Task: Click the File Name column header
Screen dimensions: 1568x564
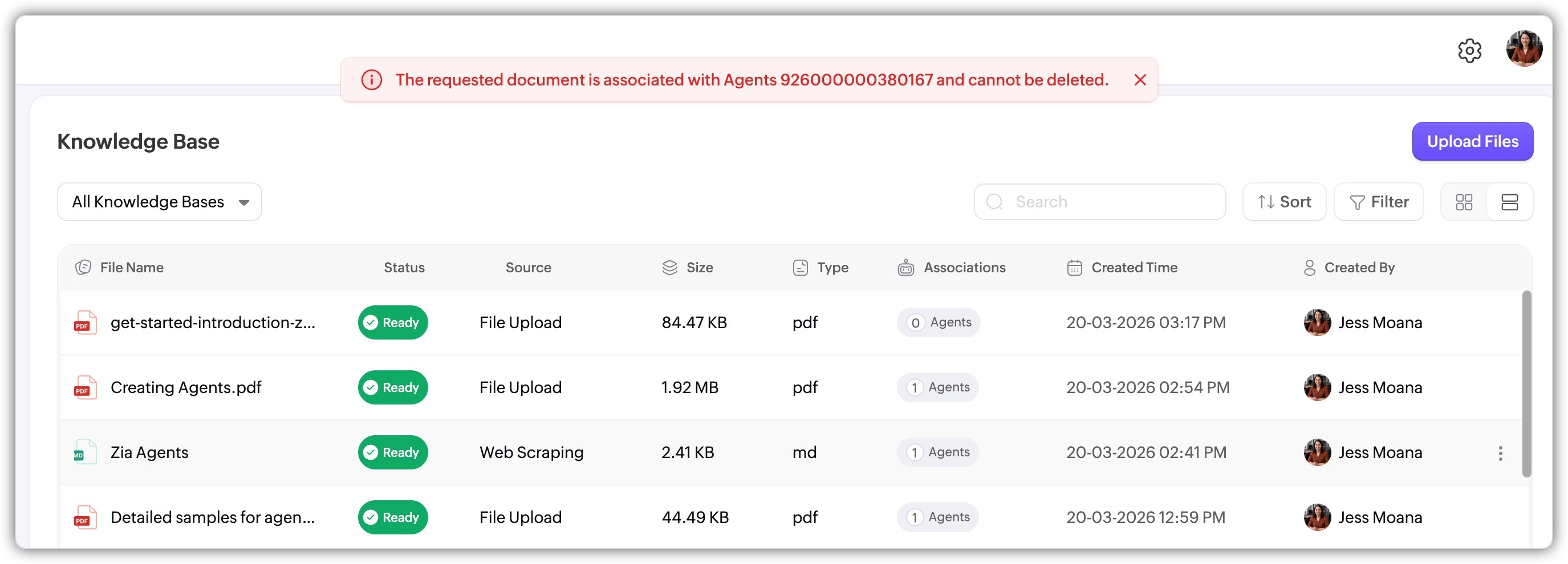Action: click(x=132, y=268)
